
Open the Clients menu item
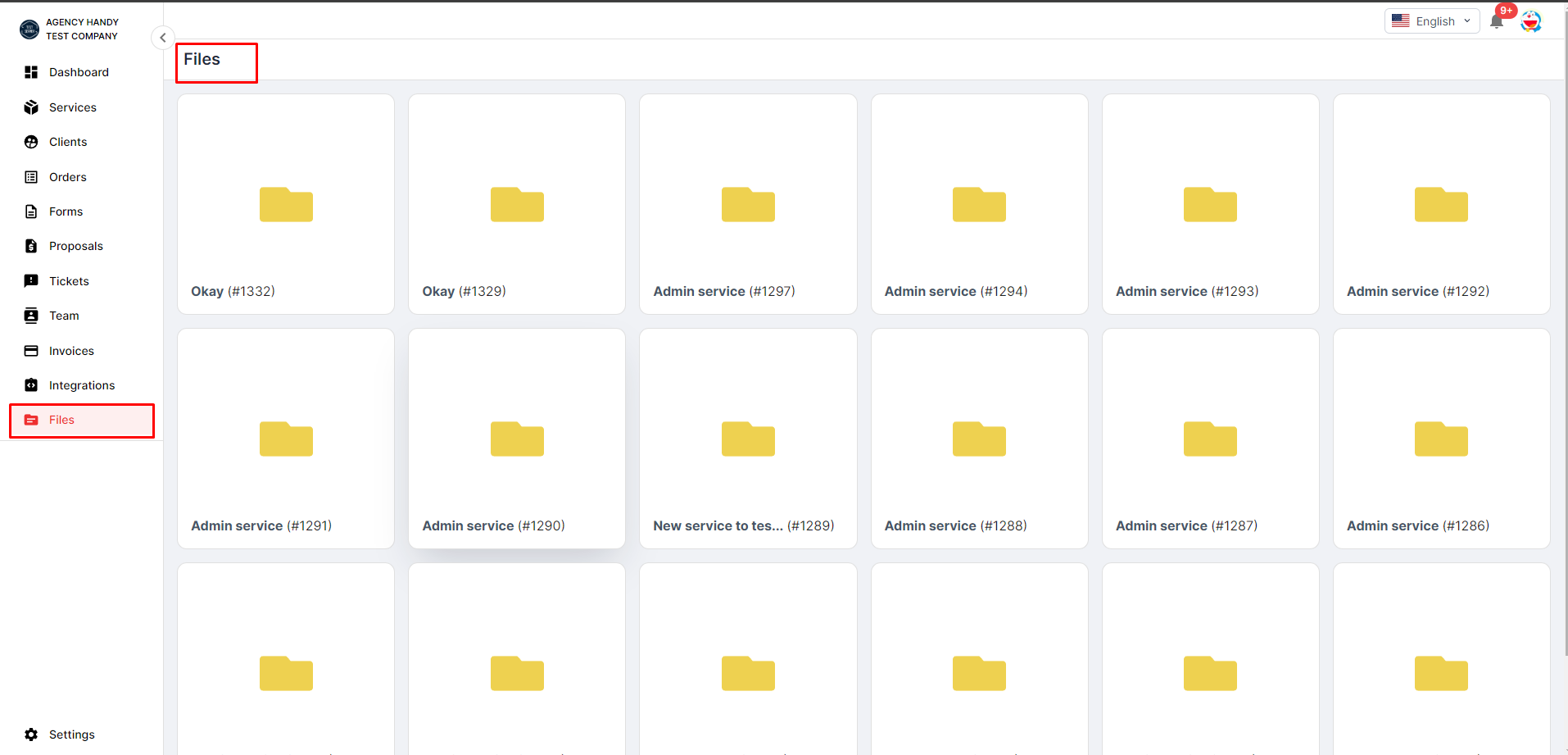click(67, 142)
